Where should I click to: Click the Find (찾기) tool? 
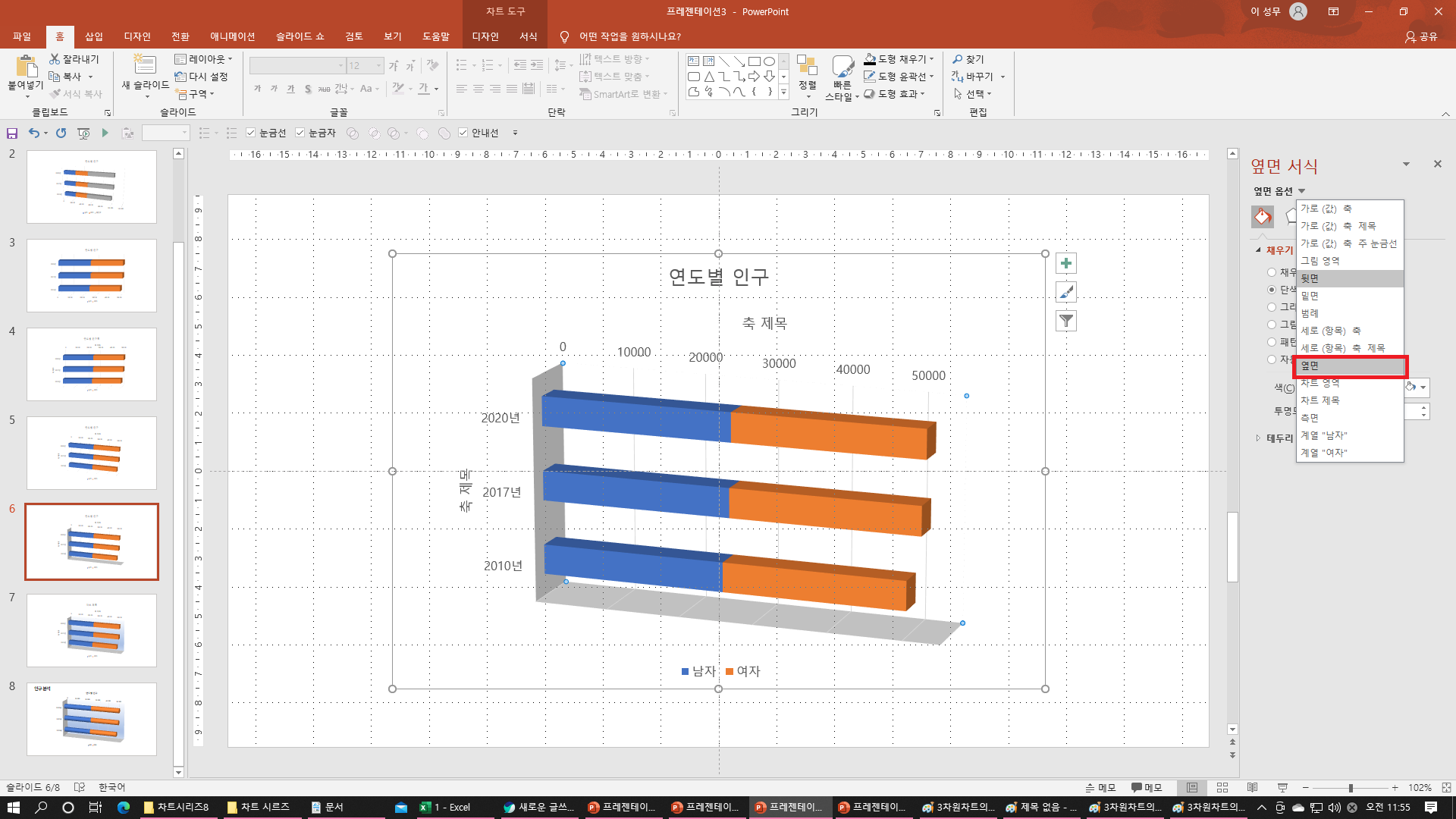coord(968,59)
